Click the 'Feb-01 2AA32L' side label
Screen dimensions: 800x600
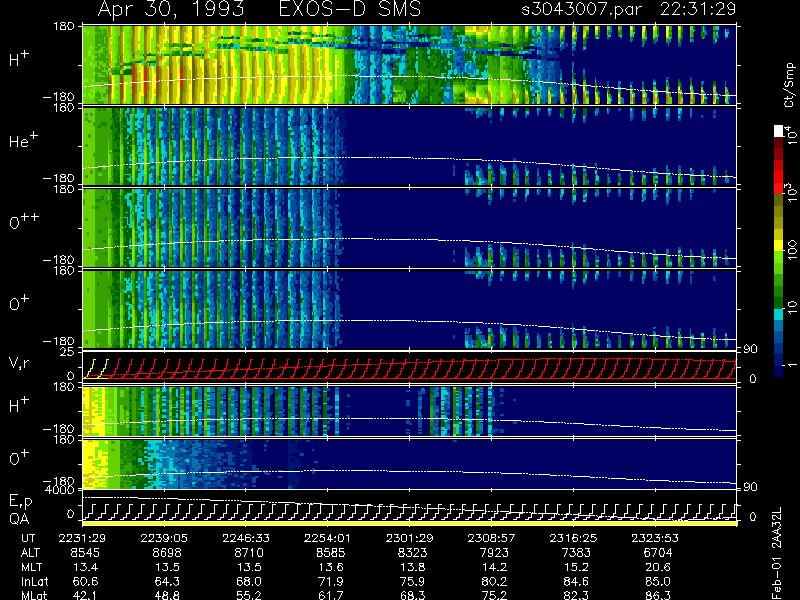pyautogui.click(x=777, y=553)
